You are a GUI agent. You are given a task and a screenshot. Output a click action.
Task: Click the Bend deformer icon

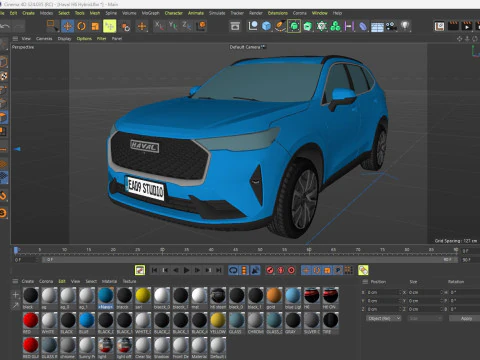click(x=363, y=26)
